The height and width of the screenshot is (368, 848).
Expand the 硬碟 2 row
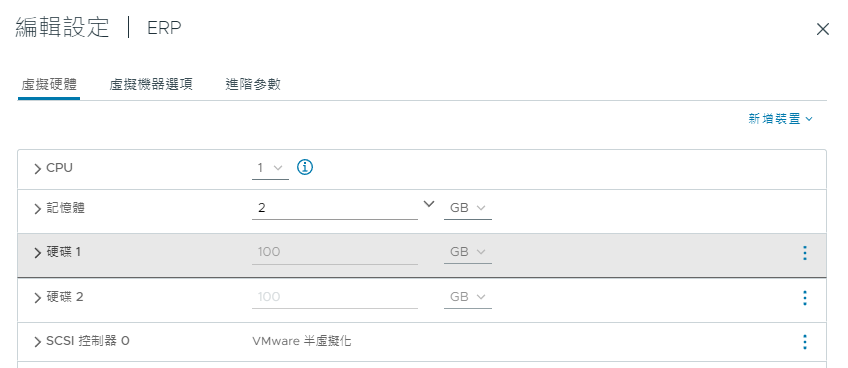point(37,298)
